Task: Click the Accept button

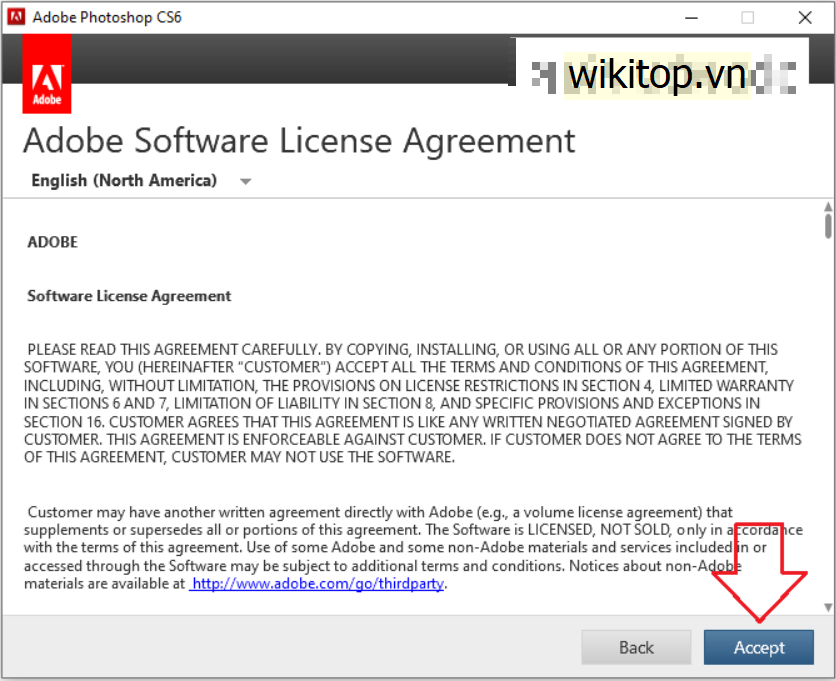Action: [758, 647]
